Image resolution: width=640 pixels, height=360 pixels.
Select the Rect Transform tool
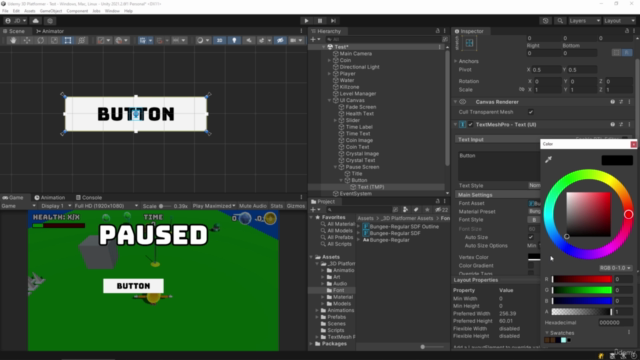pos(68,40)
